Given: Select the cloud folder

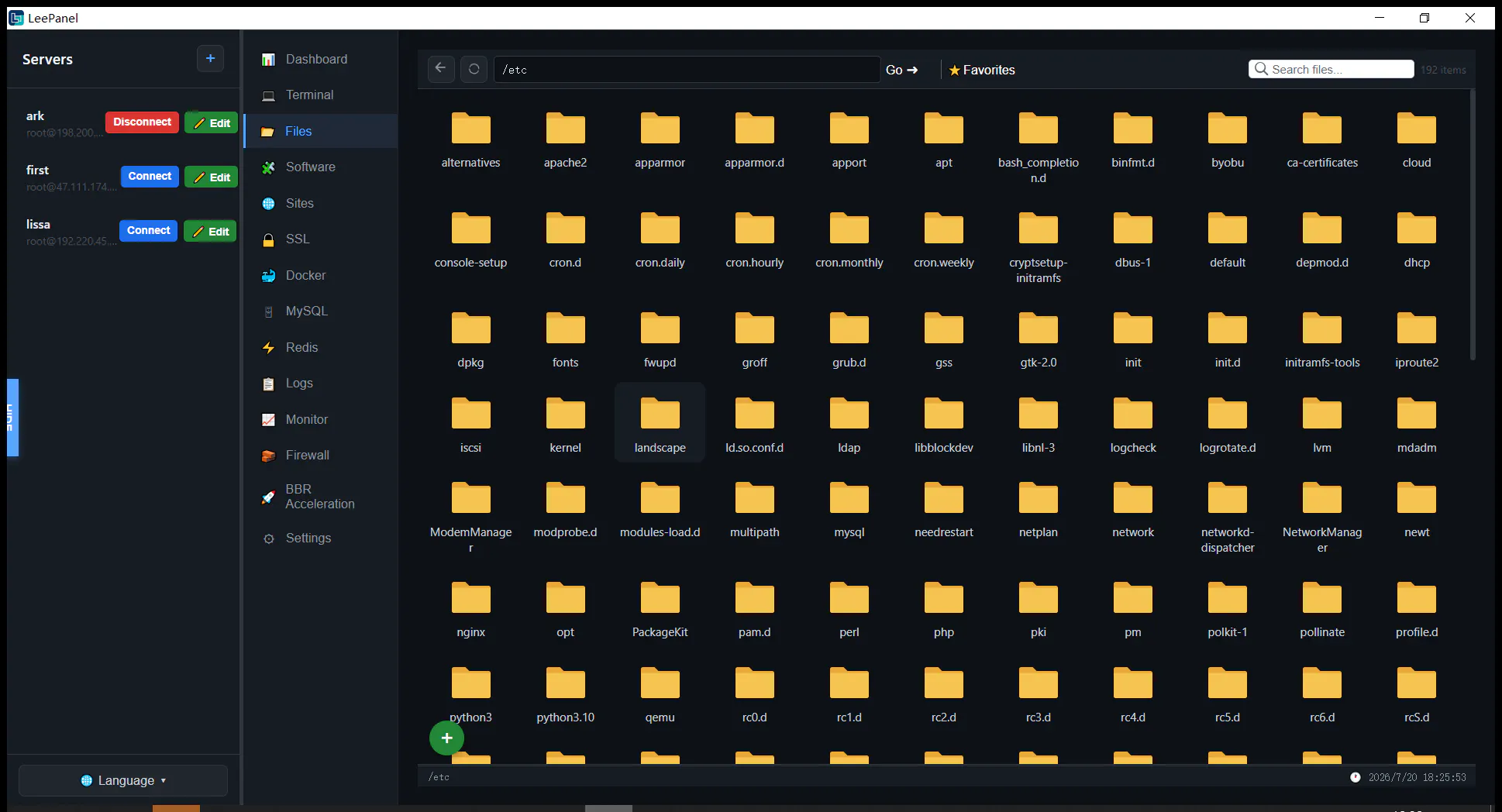Looking at the screenshot, I should click(x=1417, y=141).
